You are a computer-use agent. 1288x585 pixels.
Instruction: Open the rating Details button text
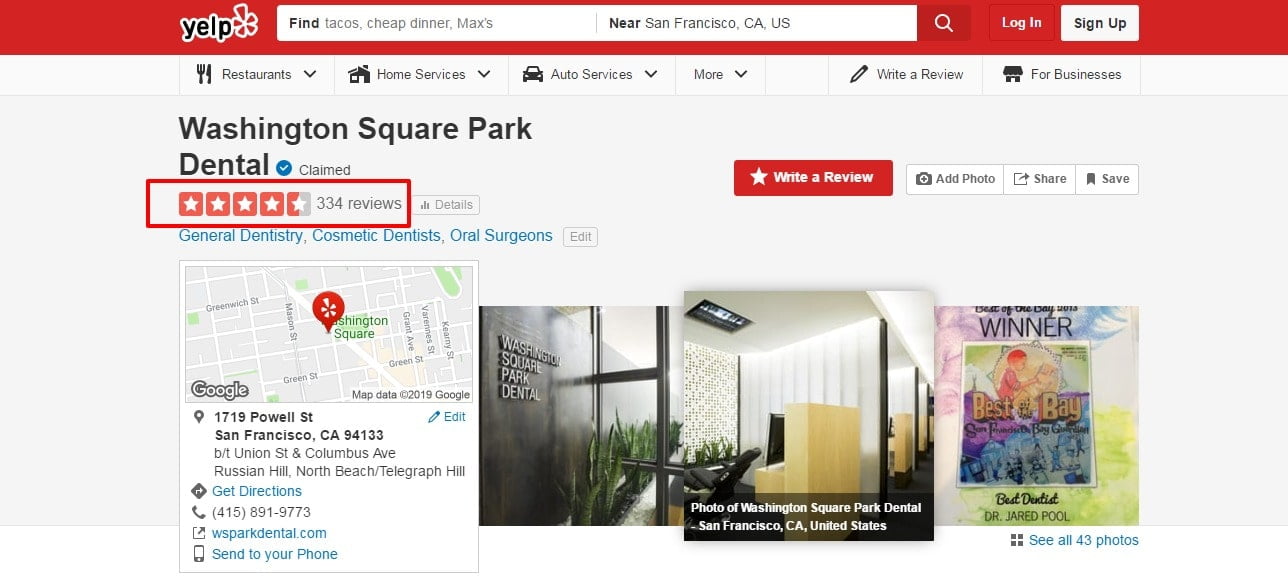coord(454,205)
